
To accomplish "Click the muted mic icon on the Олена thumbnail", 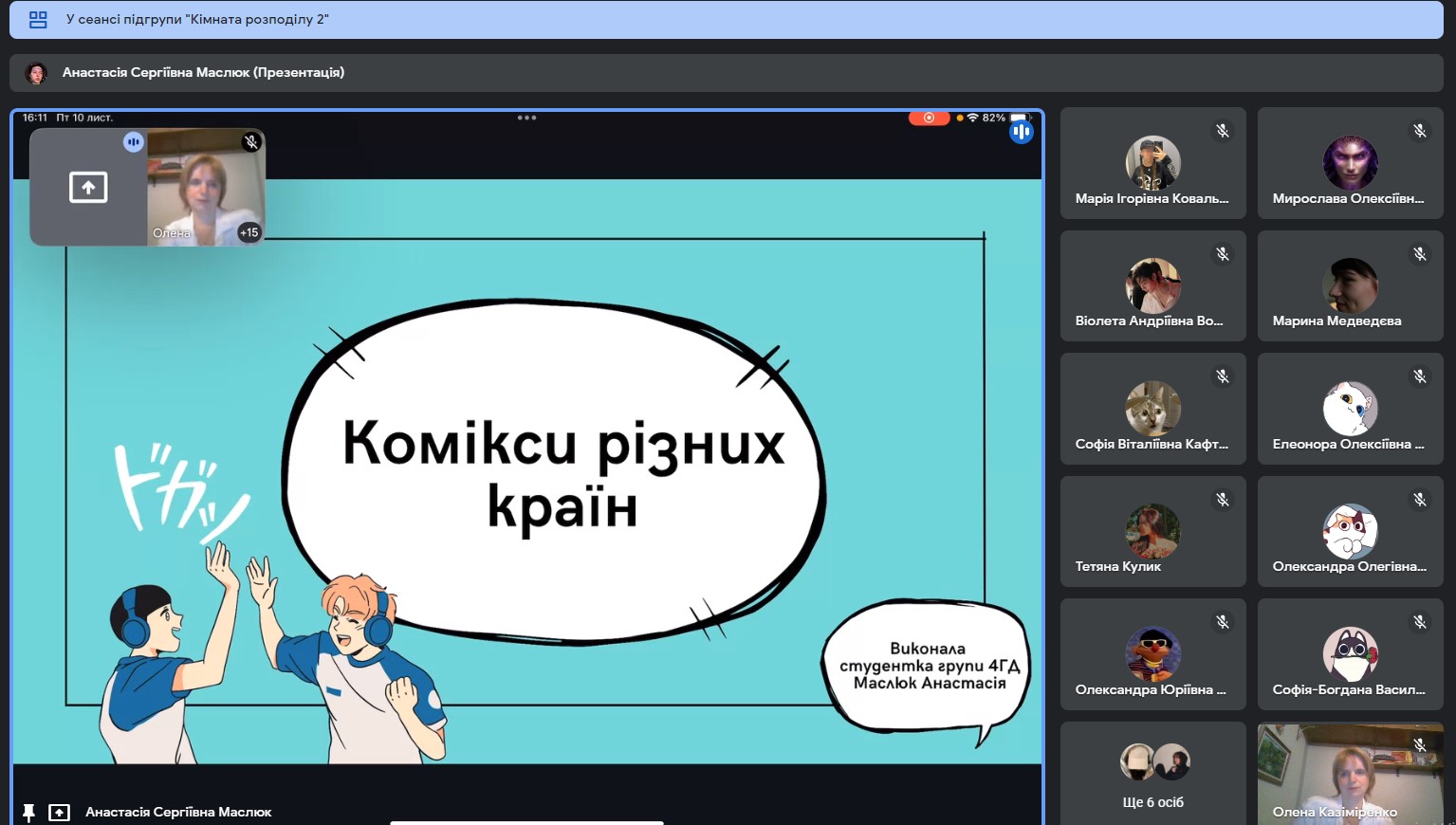I will click(251, 142).
